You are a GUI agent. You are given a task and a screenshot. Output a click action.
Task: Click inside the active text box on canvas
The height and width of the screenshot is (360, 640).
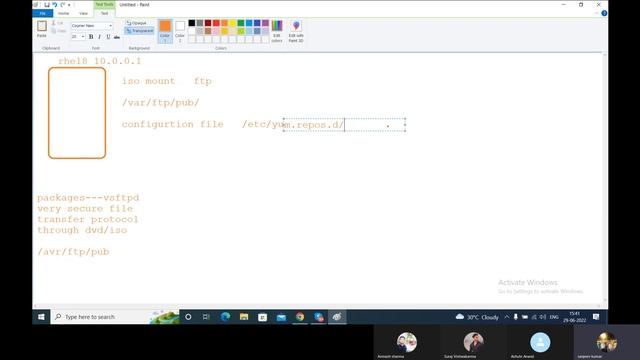(x=344, y=125)
